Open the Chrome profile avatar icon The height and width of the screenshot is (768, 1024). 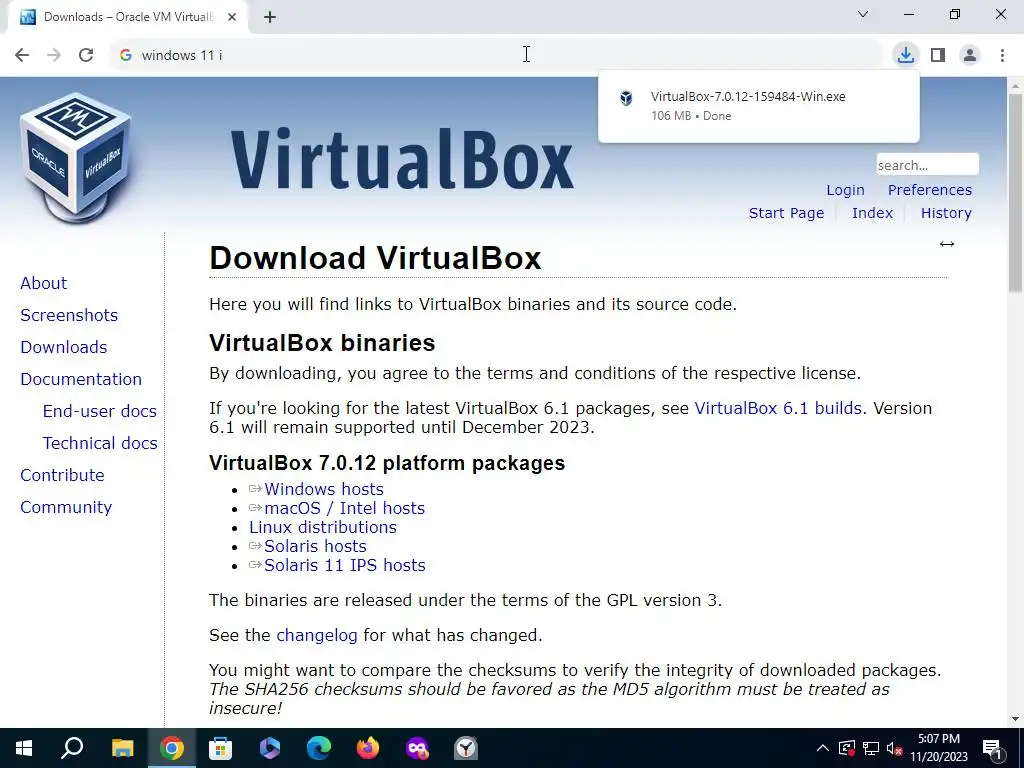coord(970,55)
